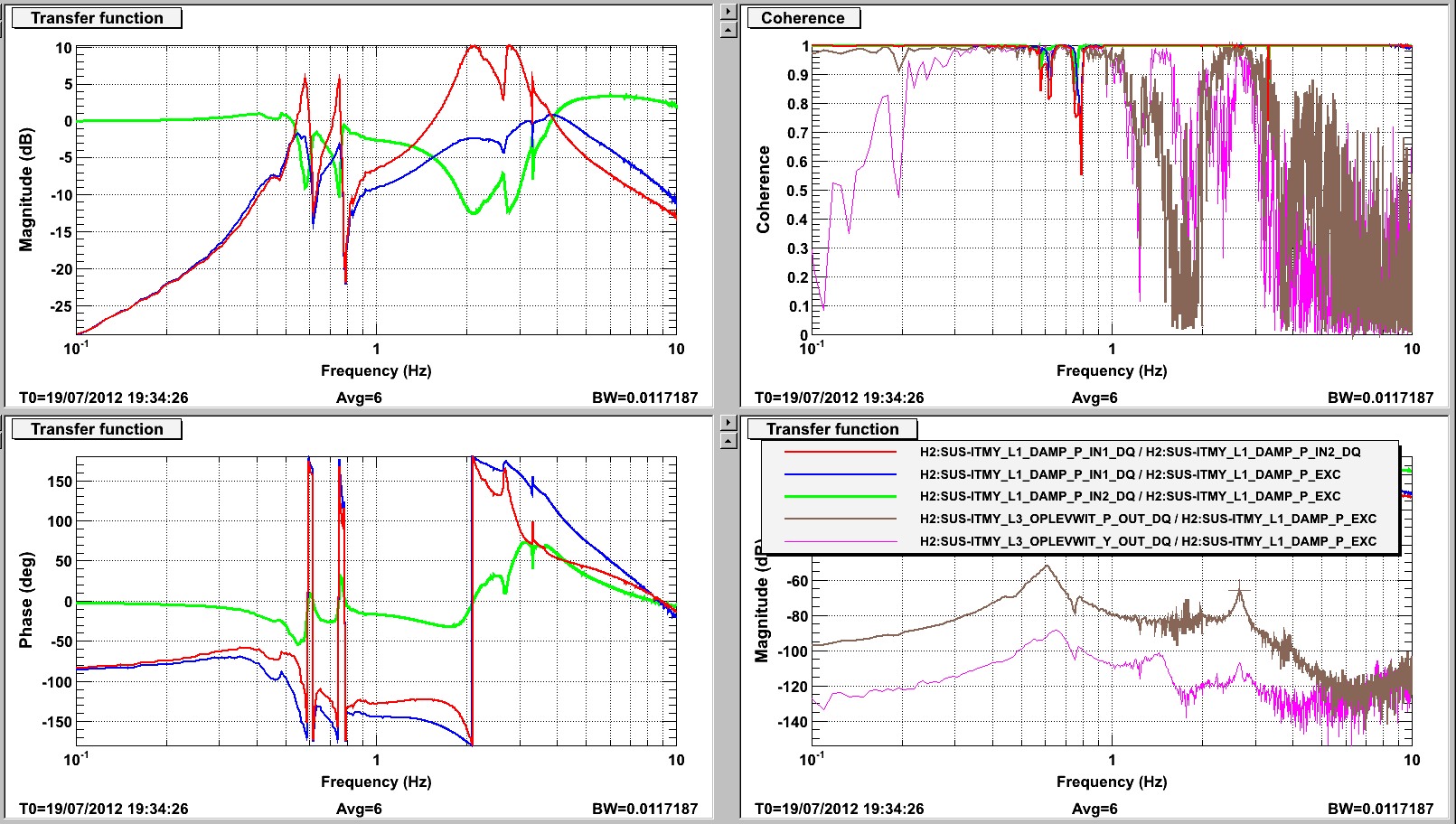Click the -25 tick label on top-left magnitude axis

point(61,306)
